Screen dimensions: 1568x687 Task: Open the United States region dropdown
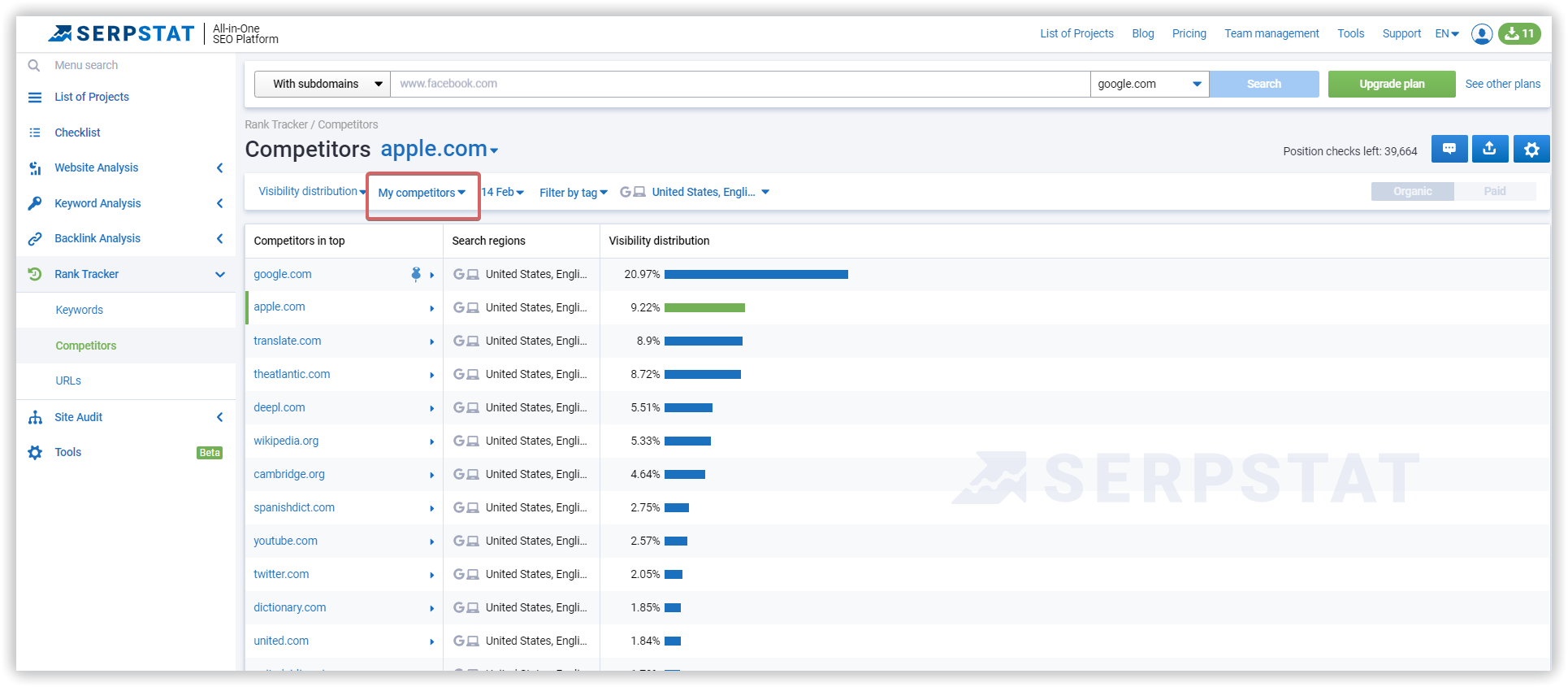(x=710, y=192)
